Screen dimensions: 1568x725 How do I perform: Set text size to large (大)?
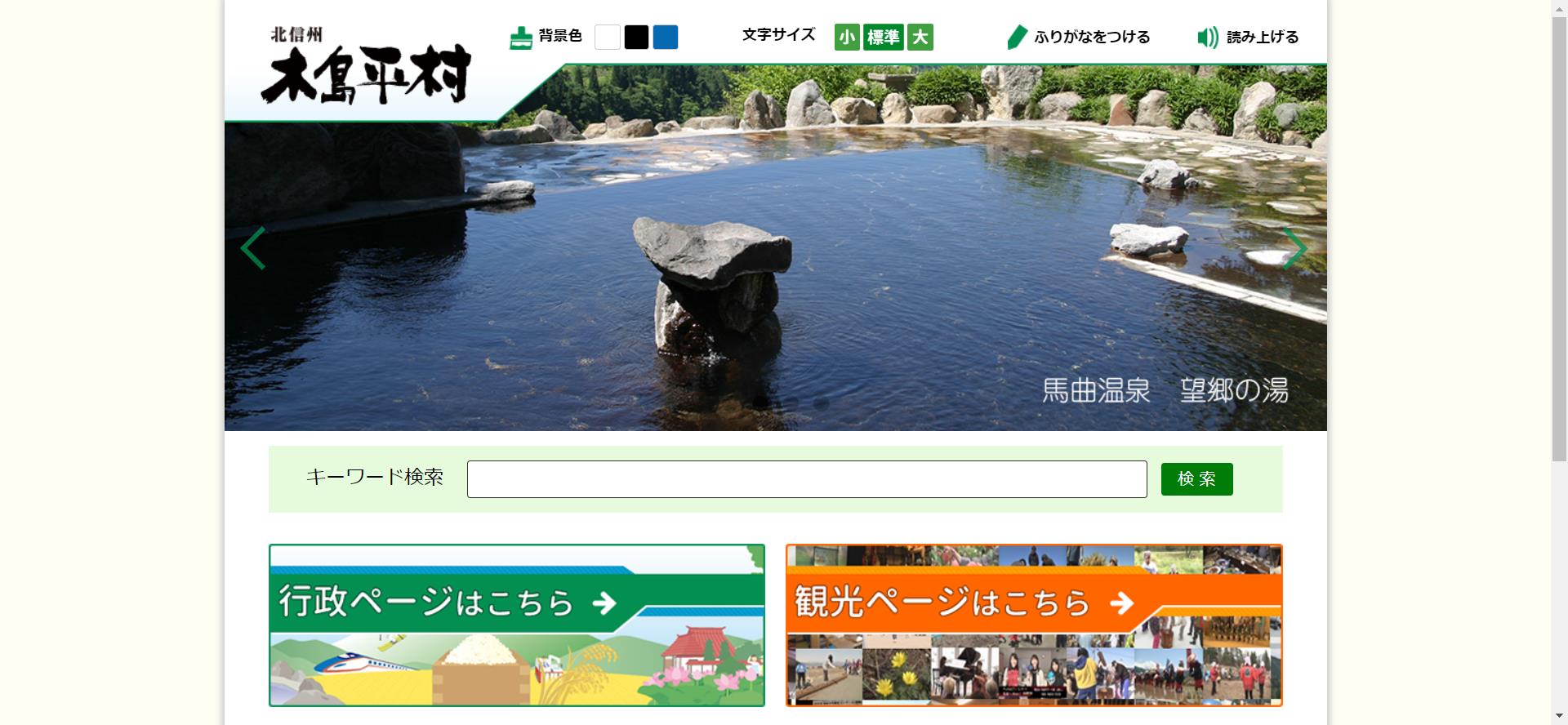[x=920, y=38]
